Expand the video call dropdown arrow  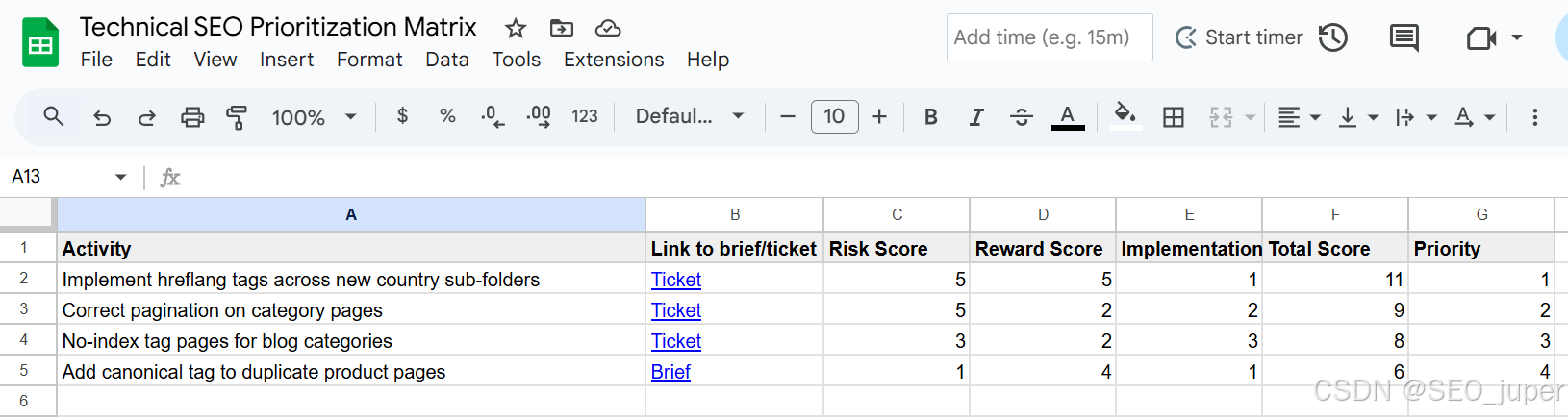pos(1517,37)
